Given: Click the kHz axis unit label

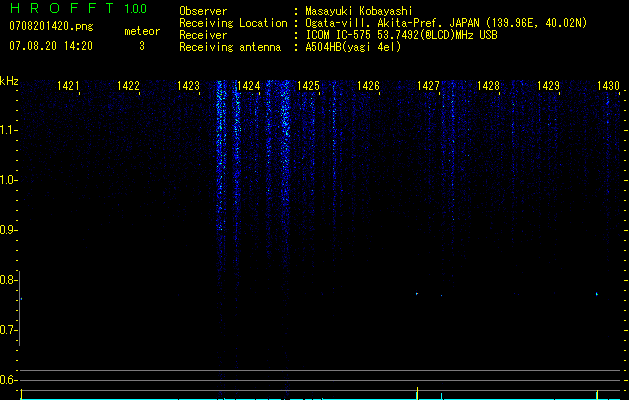Looking at the screenshot, I should pos(9,81).
